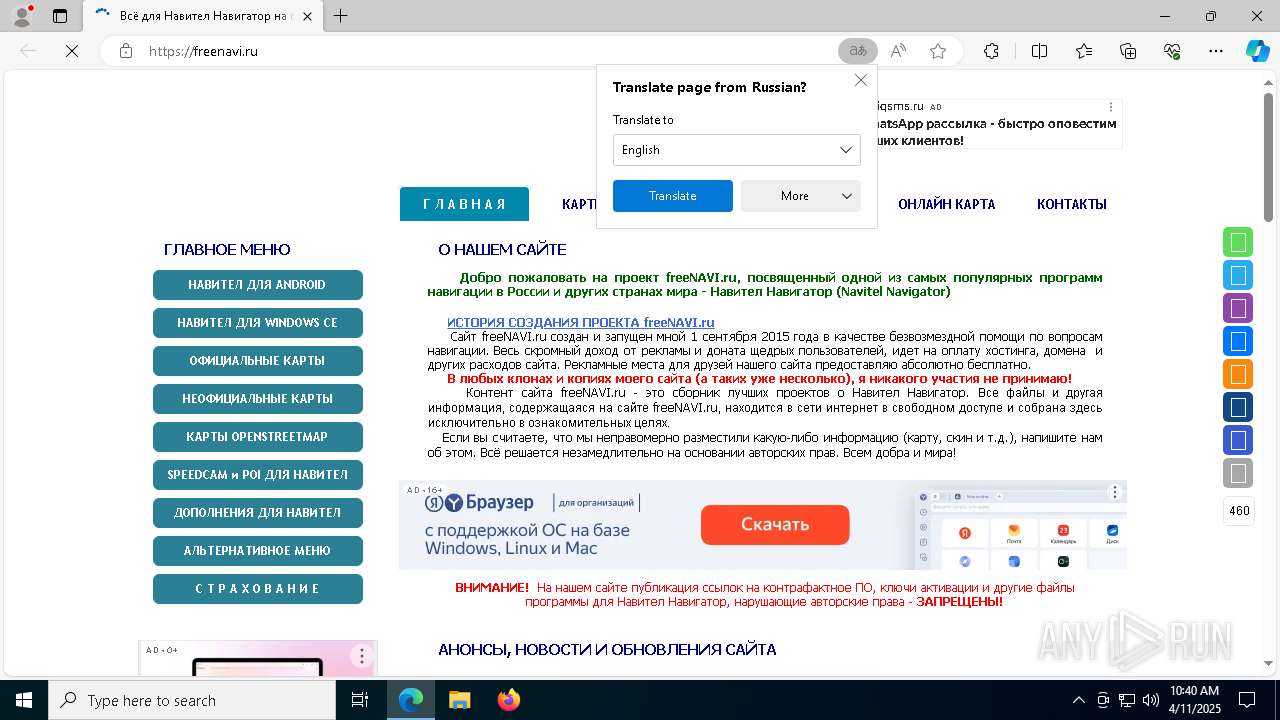Open КАРТЫ OPENSTREETMAP menu item
This screenshot has width=1280, height=720.
coord(258,437)
